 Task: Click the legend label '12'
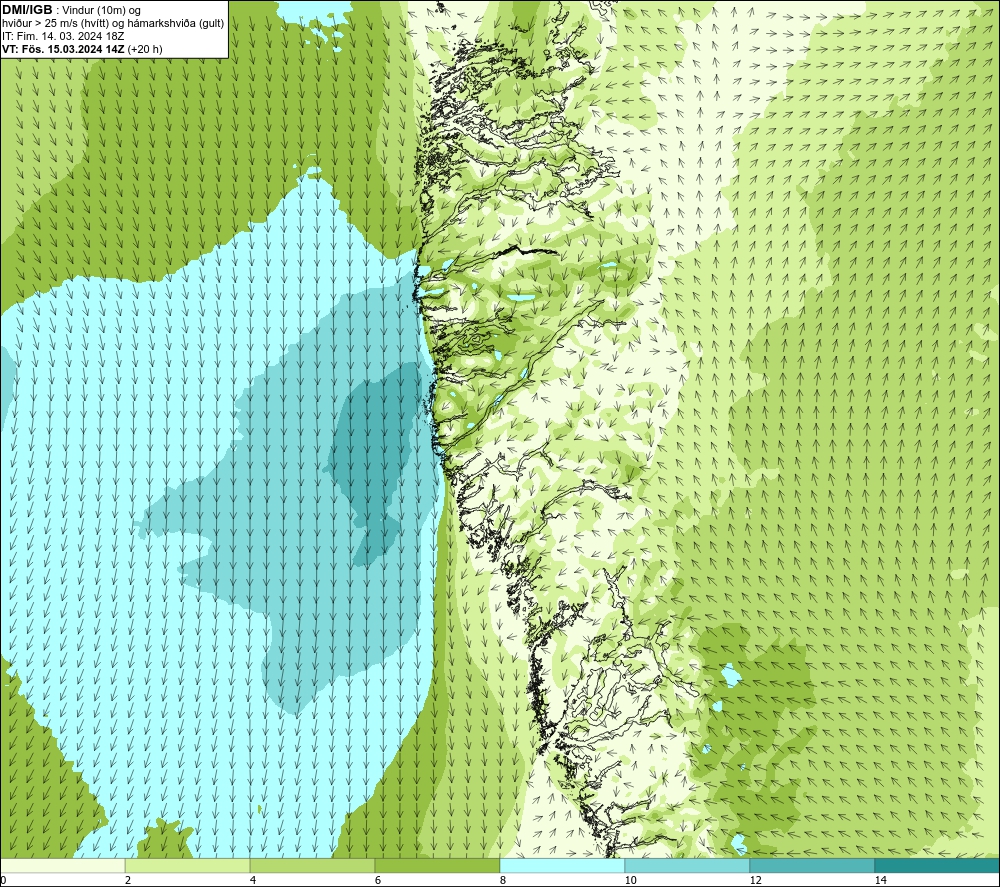click(x=755, y=880)
